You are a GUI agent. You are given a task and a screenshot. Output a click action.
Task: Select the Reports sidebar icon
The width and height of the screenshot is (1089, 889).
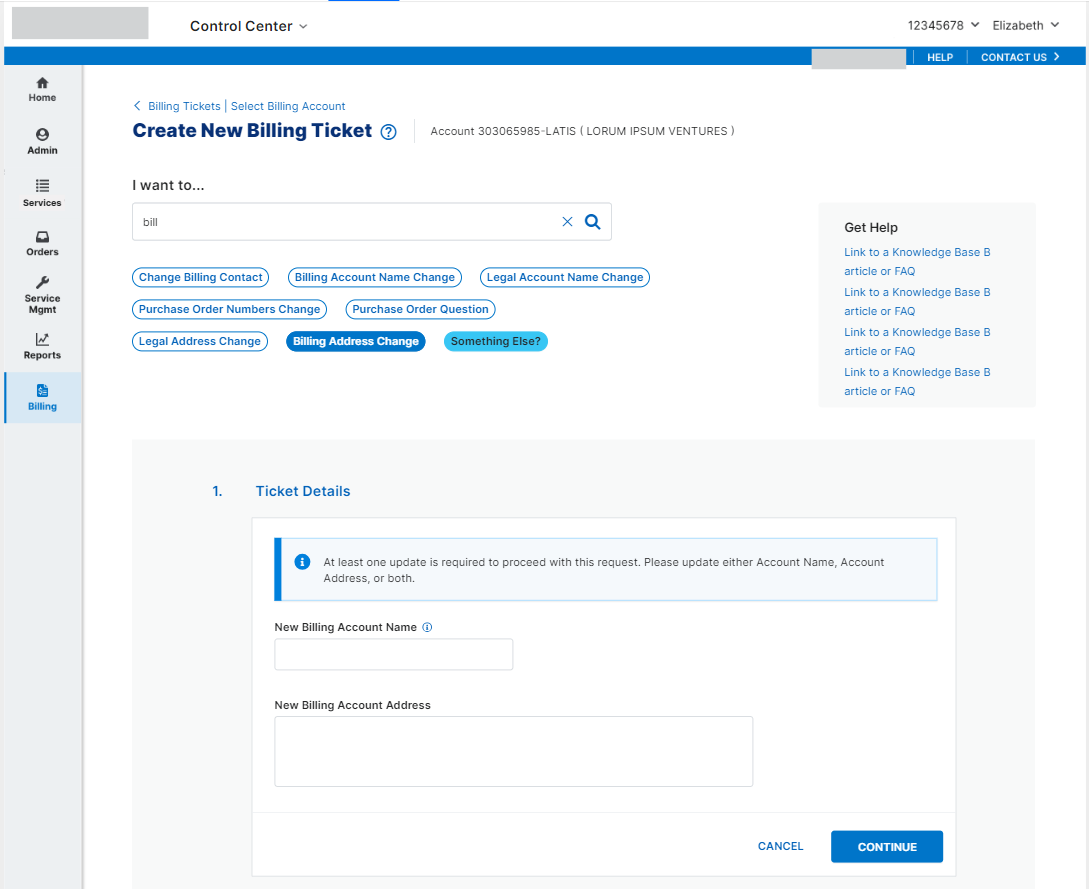[x=41, y=347]
